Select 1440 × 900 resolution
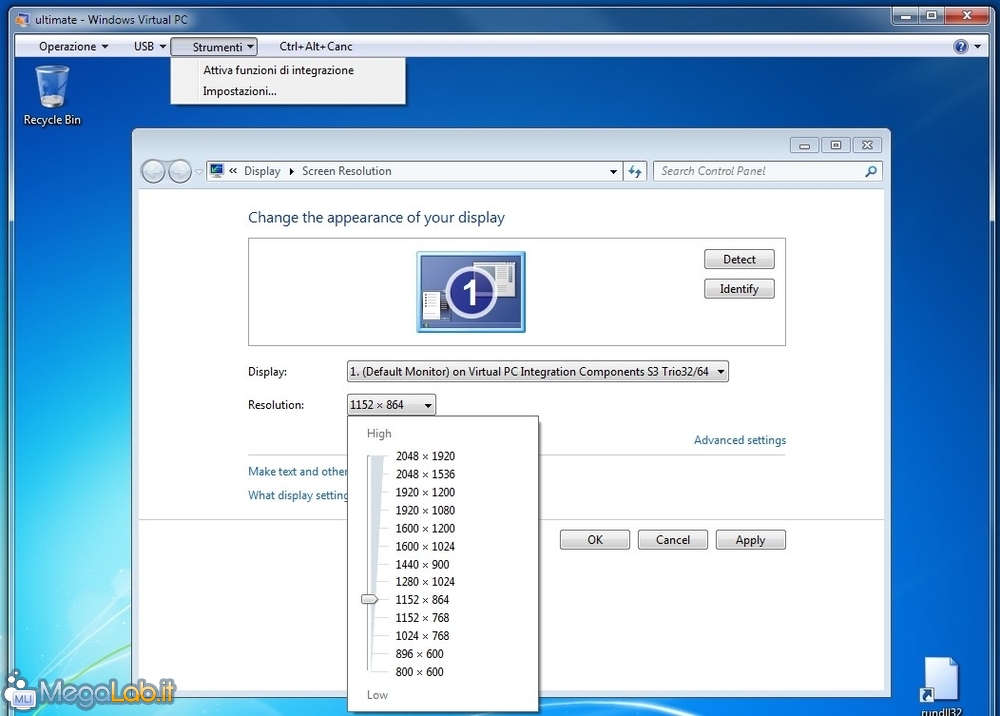The width and height of the screenshot is (1000, 716). pyautogui.click(x=422, y=564)
